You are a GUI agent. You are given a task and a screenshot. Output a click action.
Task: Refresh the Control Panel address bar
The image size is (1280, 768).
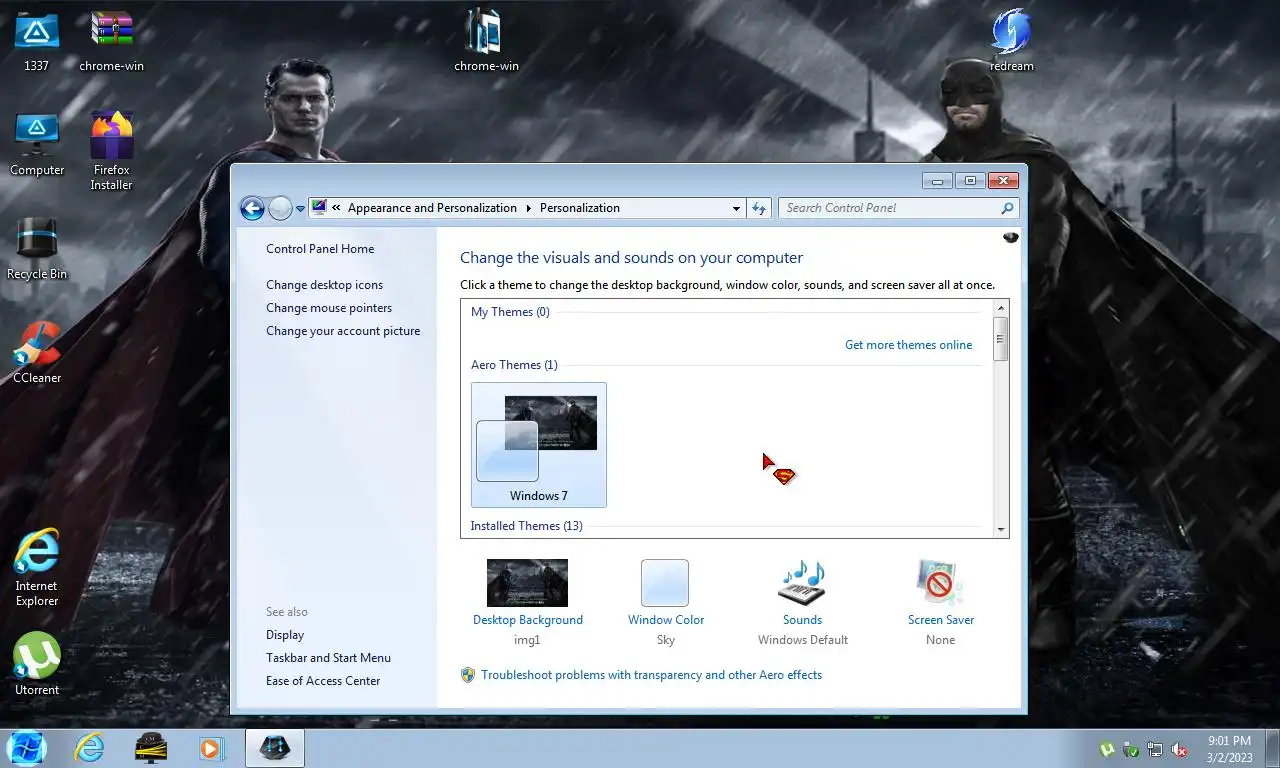[x=759, y=208]
